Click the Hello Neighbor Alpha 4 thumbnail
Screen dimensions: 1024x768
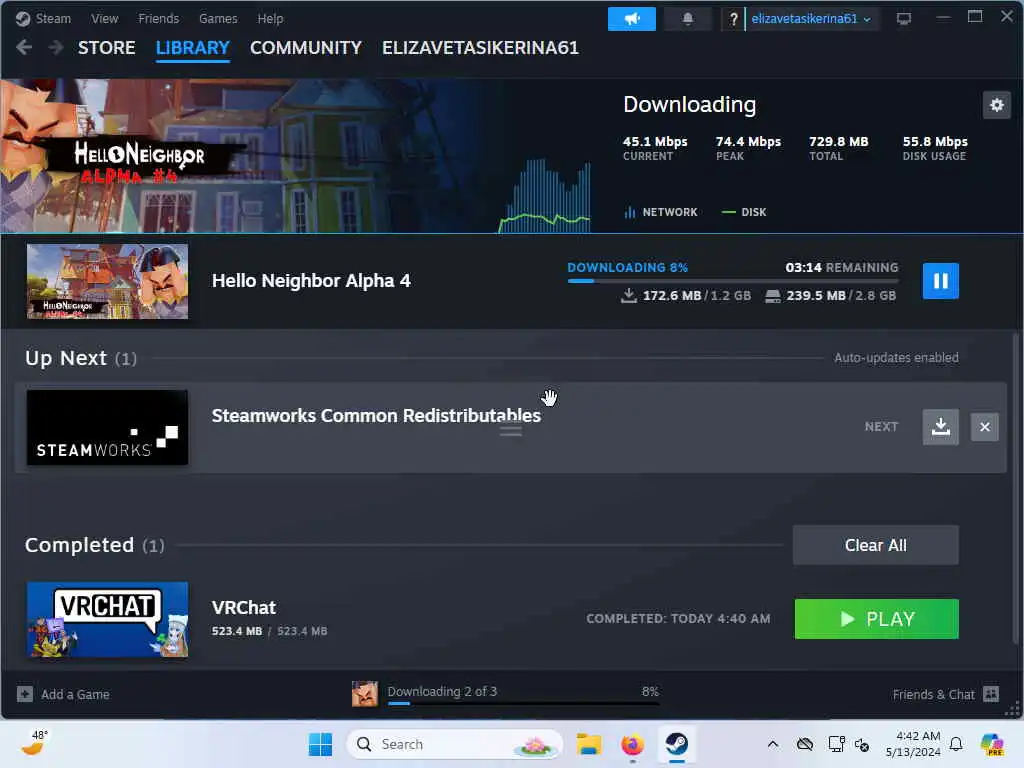click(x=107, y=281)
